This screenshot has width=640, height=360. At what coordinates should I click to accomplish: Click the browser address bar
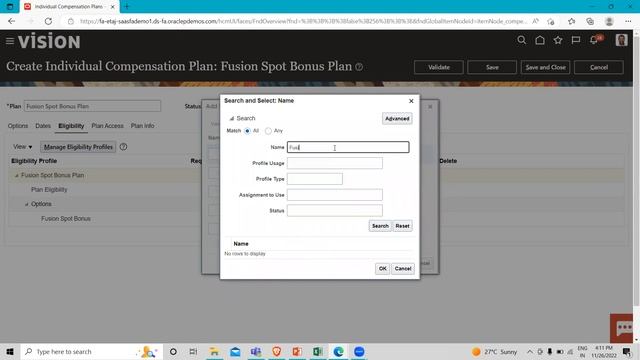point(302,21)
